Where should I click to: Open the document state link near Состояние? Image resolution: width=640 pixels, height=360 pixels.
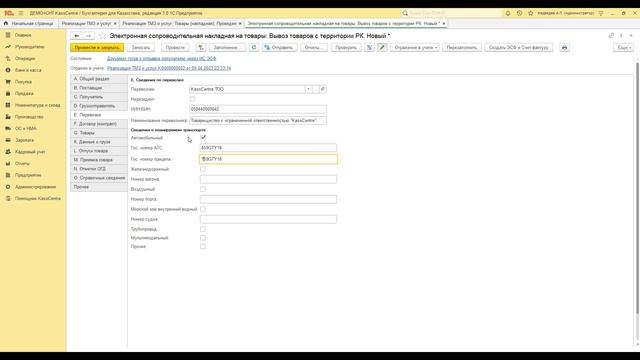click(x=162, y=58)
